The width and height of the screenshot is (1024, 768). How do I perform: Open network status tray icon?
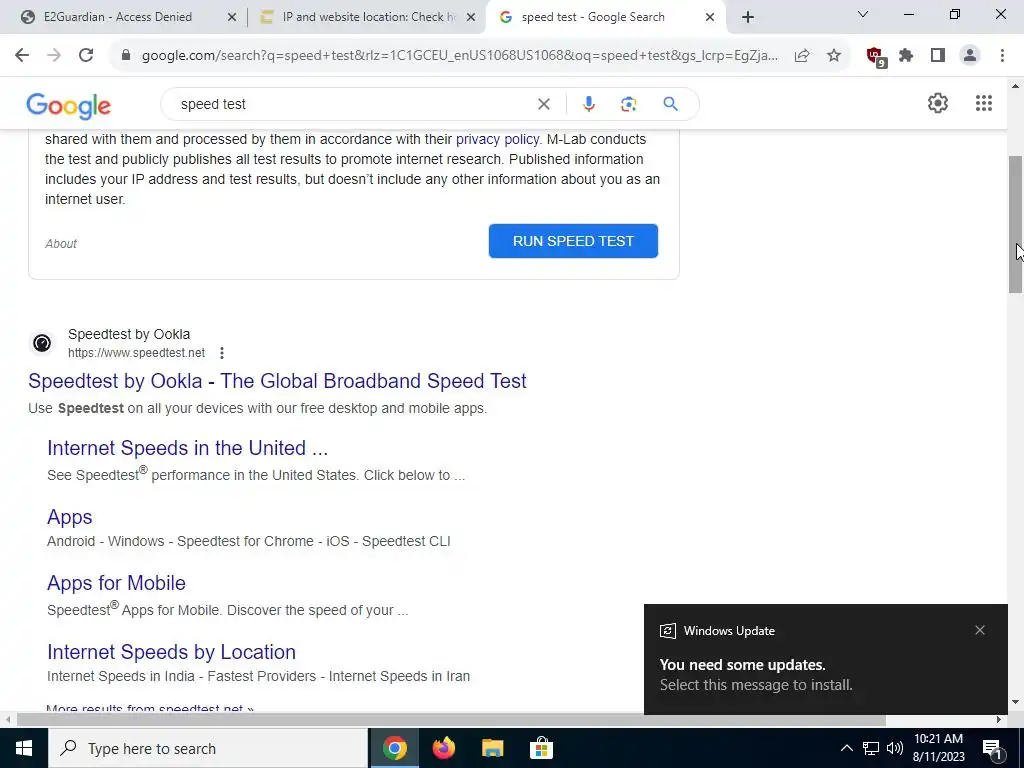(871, 748)
